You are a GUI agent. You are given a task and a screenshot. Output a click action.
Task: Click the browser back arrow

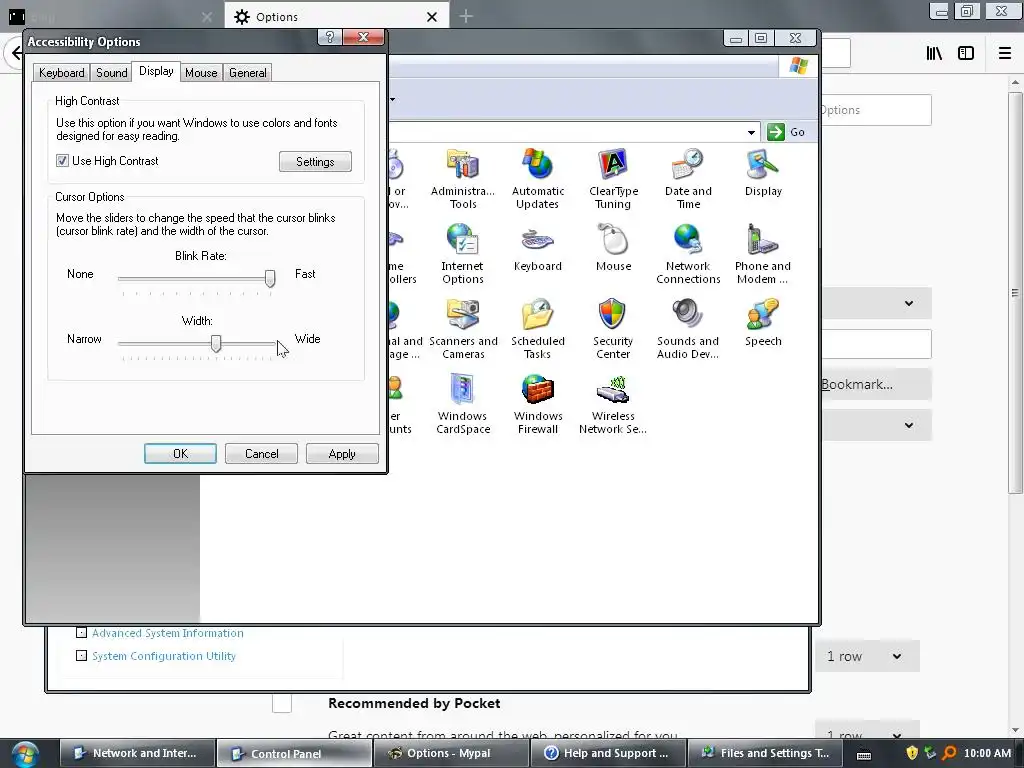click(14, 53)
